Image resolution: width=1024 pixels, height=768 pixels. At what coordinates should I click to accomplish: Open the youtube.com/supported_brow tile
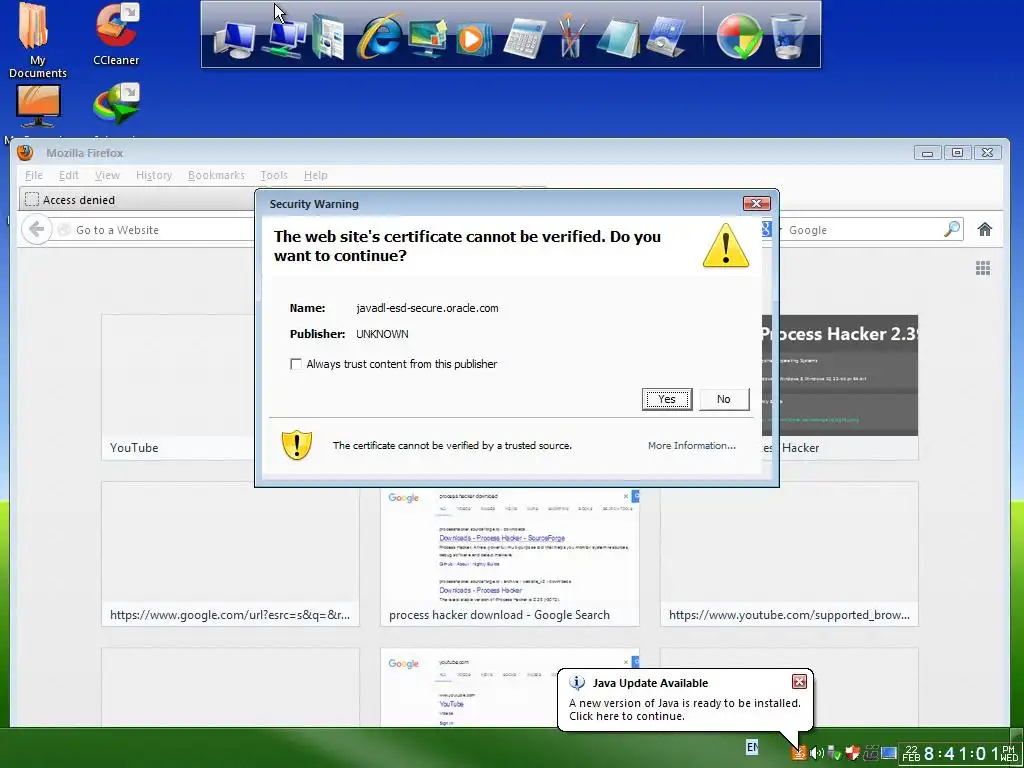[x=789, y=554]
